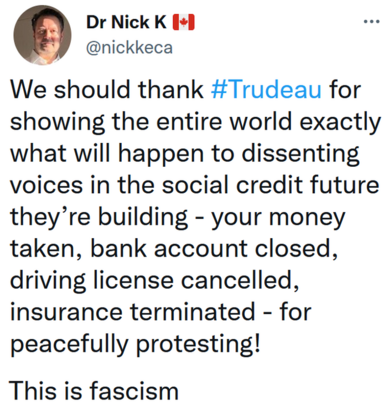
Task: Click the phrase "they're building"
Action: click(99, 217)
